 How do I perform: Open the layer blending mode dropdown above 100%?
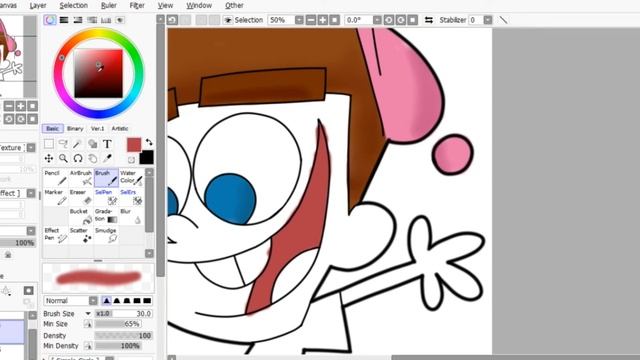click(x=31, y=231)
